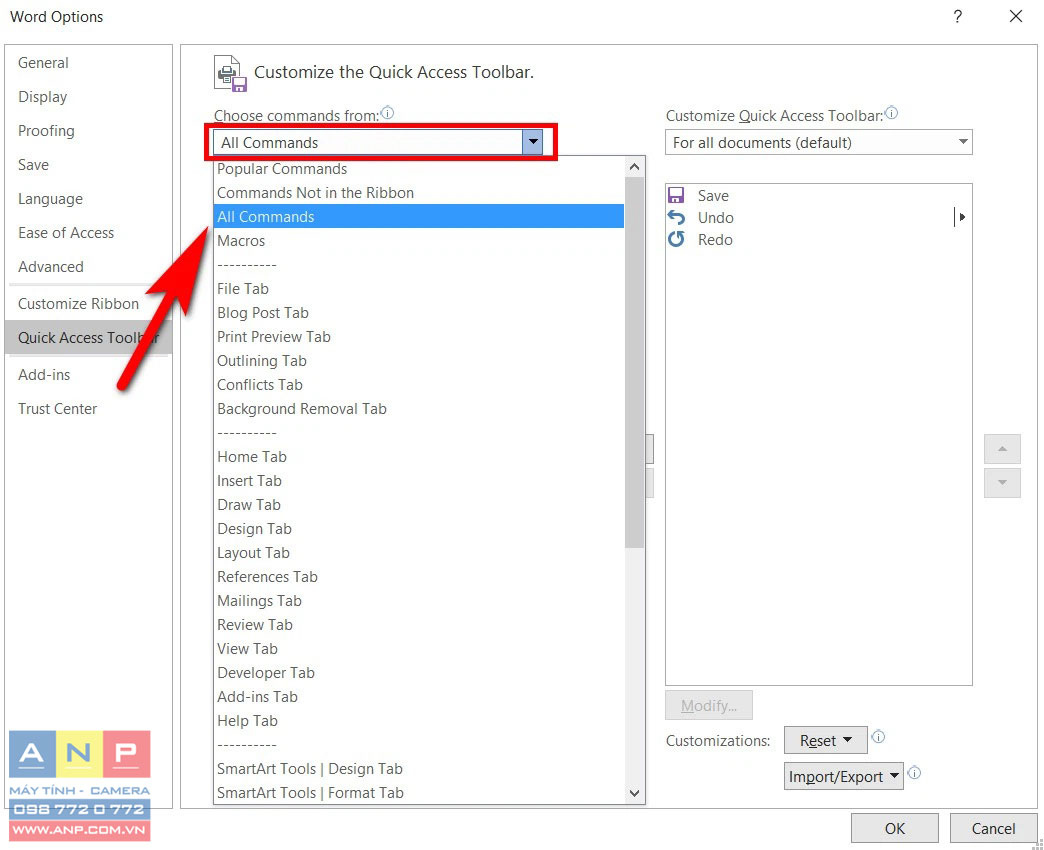Click dropdown list scrollbar up arrow
1044x850 pixels.
point(635,167)
